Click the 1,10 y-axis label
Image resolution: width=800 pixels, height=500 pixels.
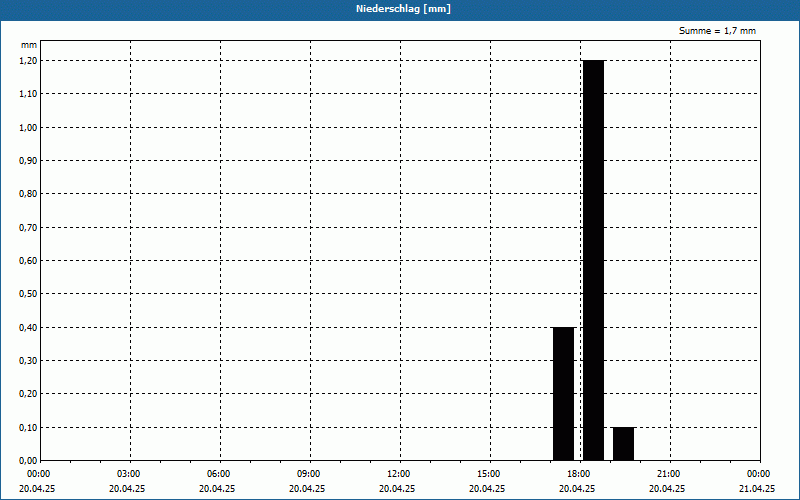pyautogui.click(x=28, y=94)
